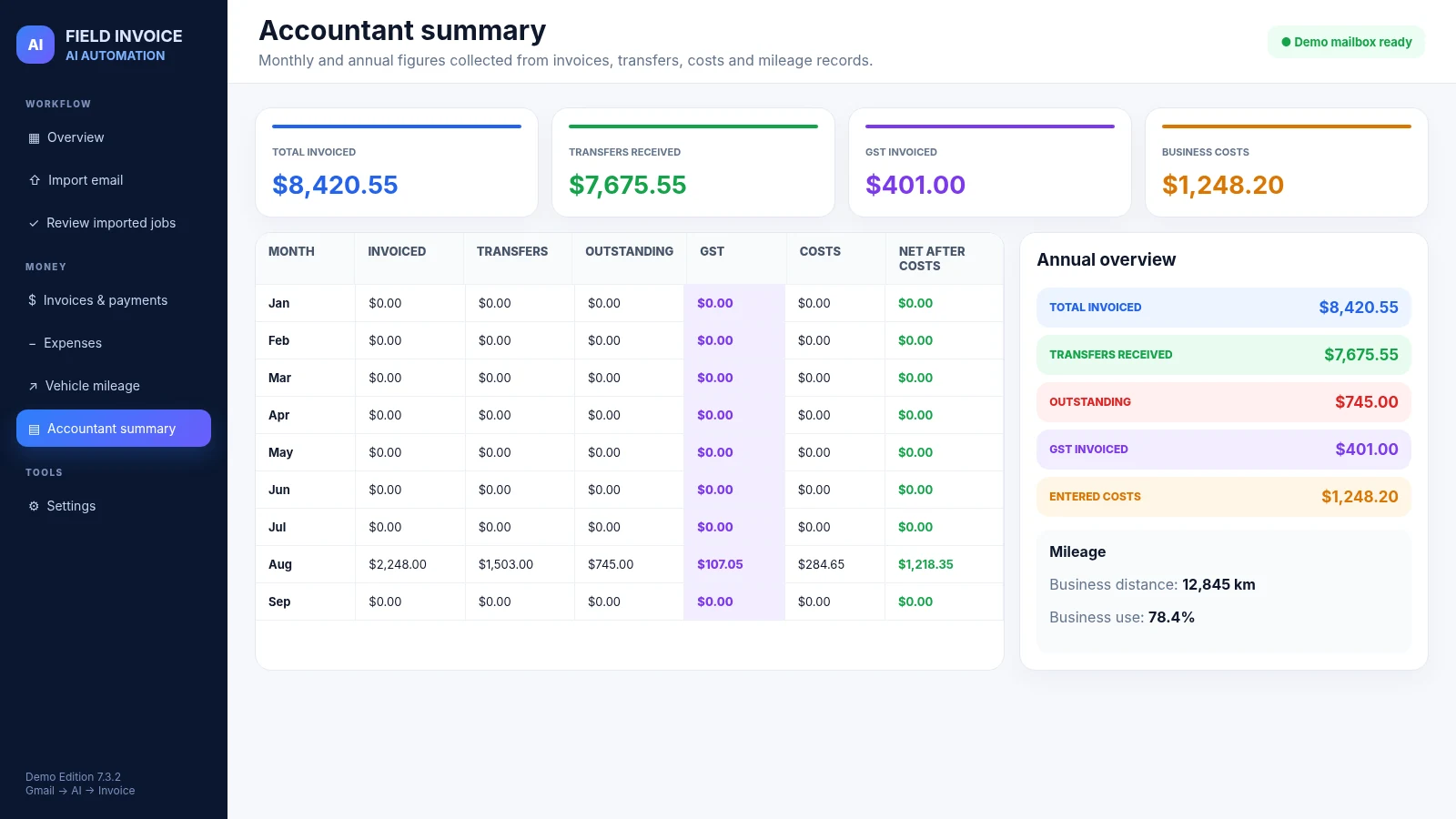
Task: Click the green Demo mailbox status dot
Action: [1286, 42]
